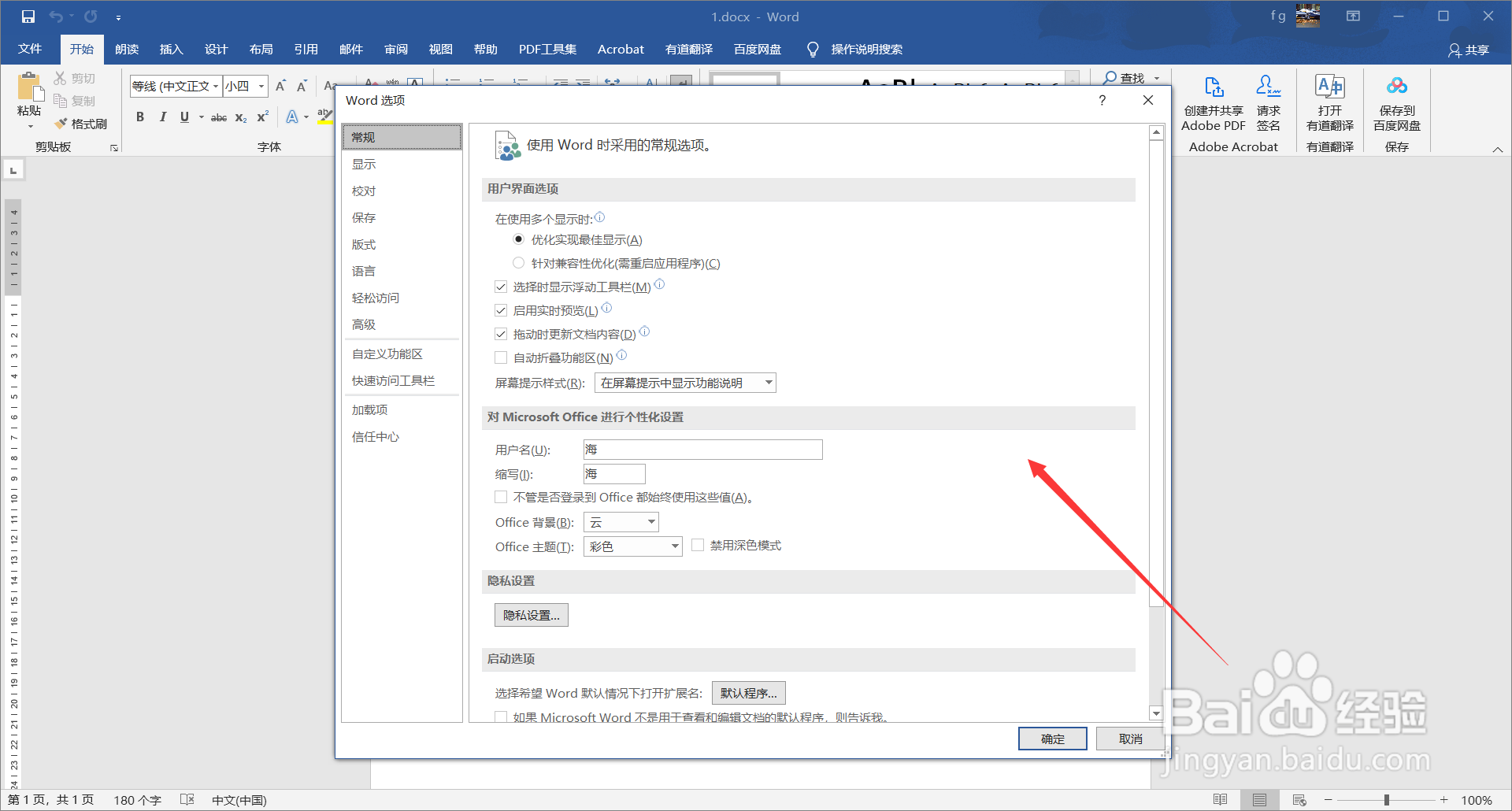Click the increase font size icon

click(280, 86)
